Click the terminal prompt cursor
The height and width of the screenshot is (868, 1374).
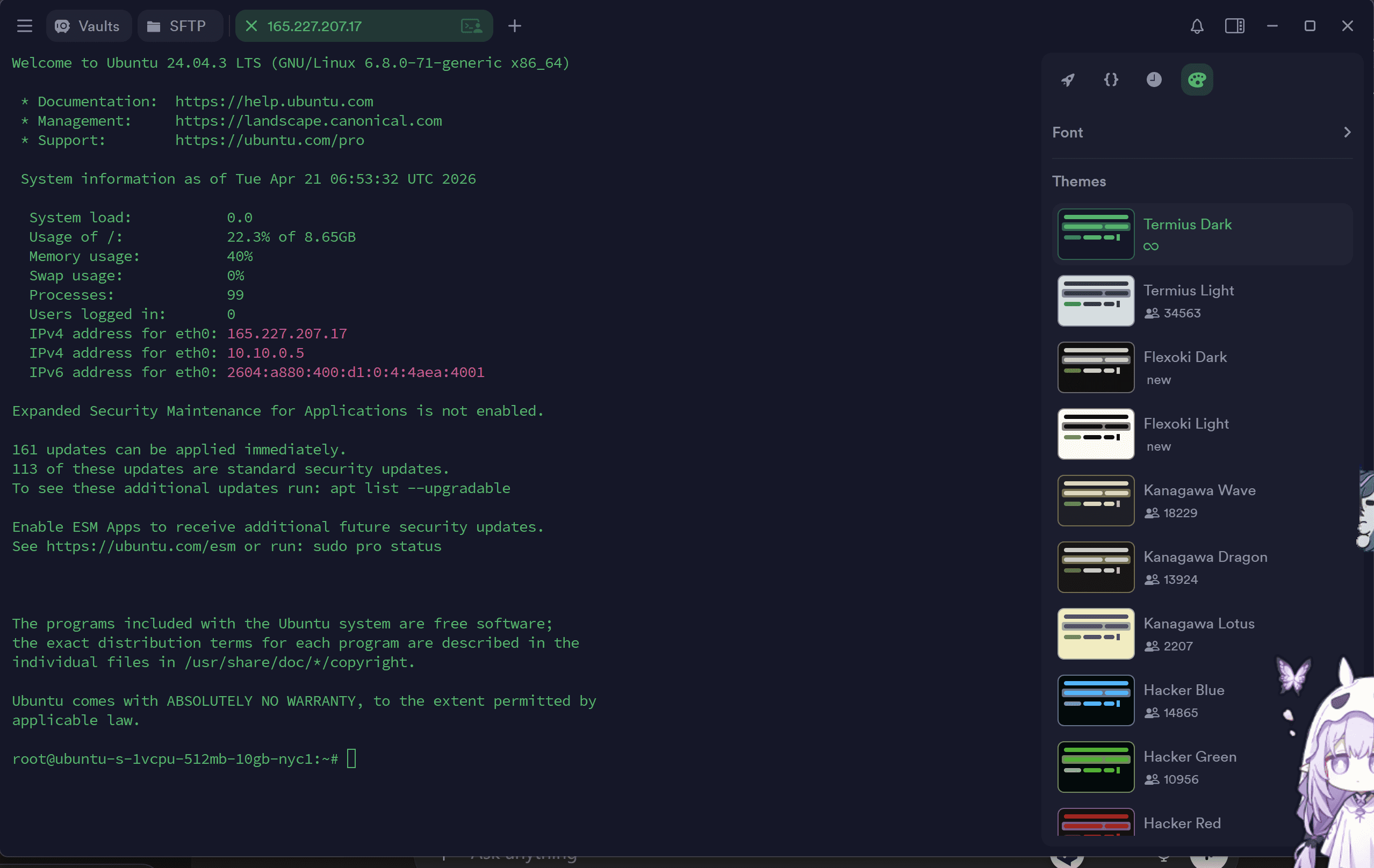point(351,758)
